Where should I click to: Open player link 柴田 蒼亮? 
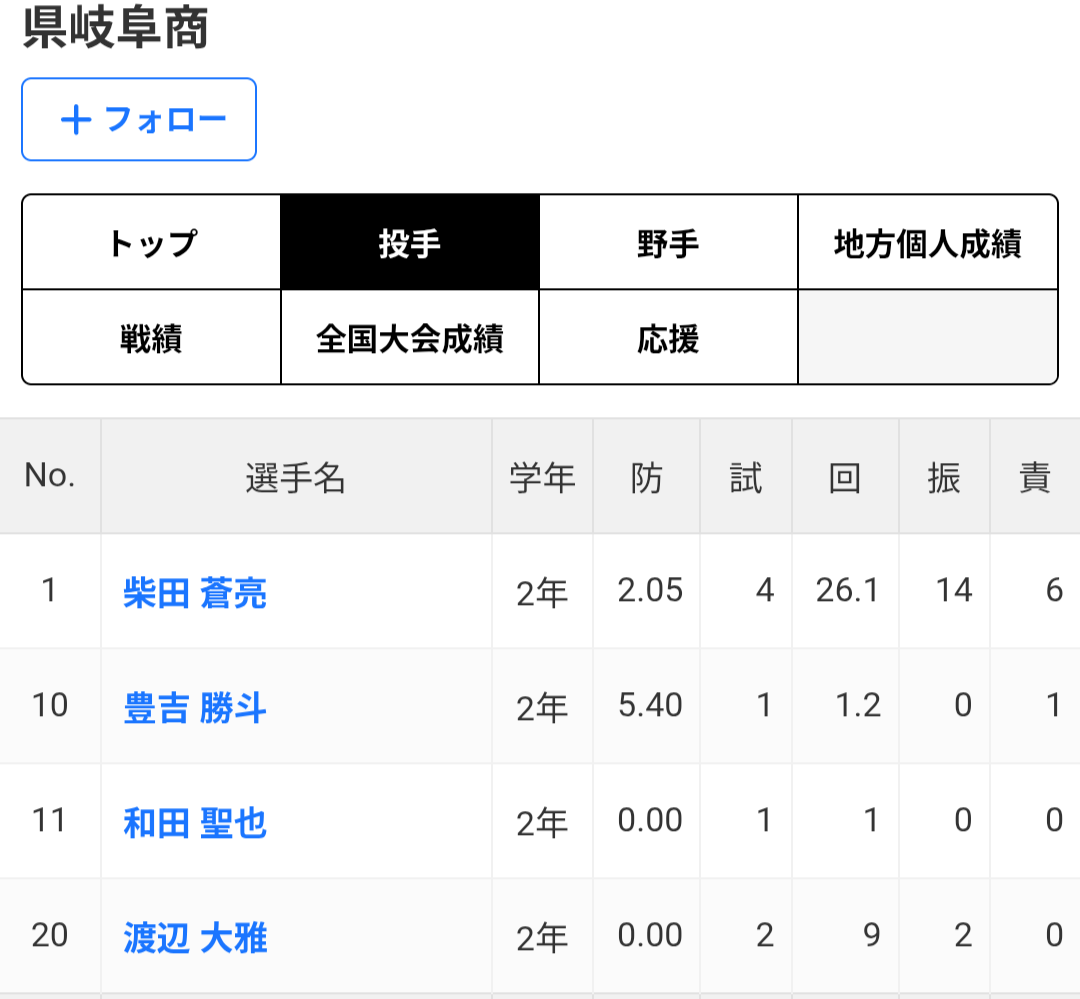tap(195, 592)
